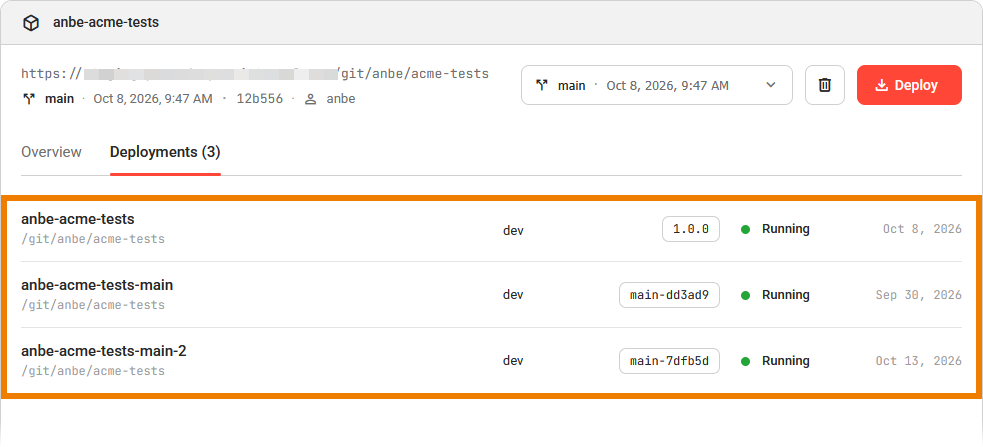983x447 pixels.
Task: Click the main-dd3ad9 version badge
Action: tap(670, 295)
